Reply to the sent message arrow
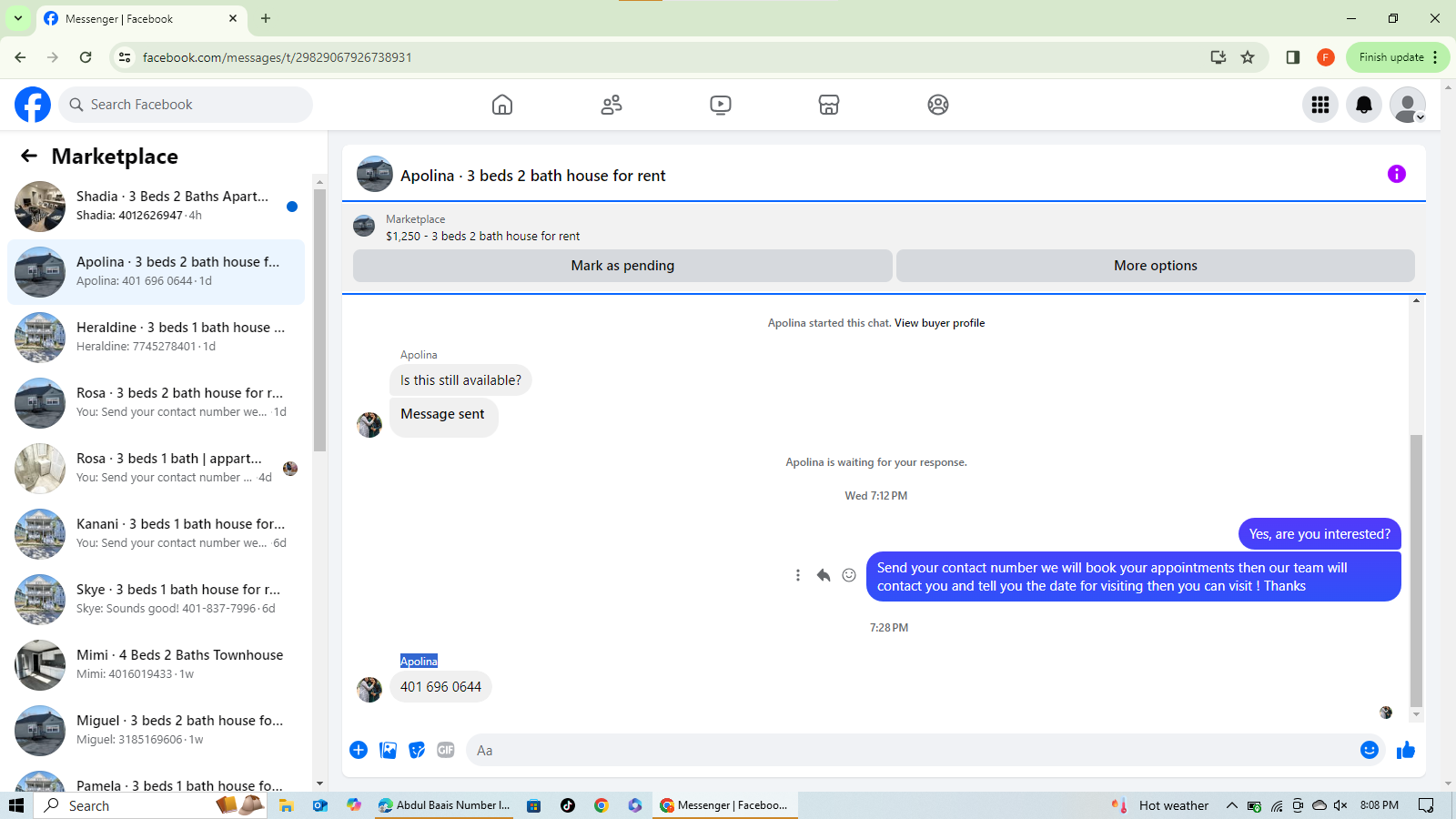Viewport: 1456px width, 819px height. (x=824, y=575)
